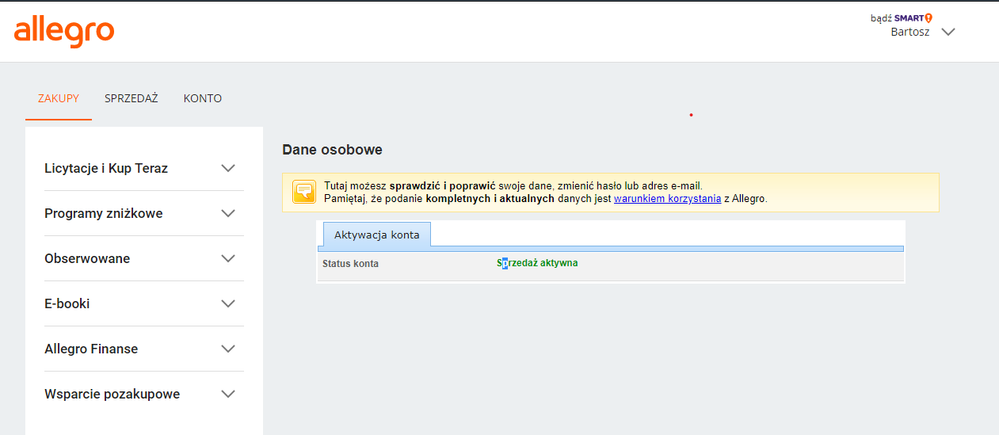Expand the Obserwowane section arrow
Image resolution: width=999 pixels, height=435 pixels.
pyautogui.click(x=228, y=258)
